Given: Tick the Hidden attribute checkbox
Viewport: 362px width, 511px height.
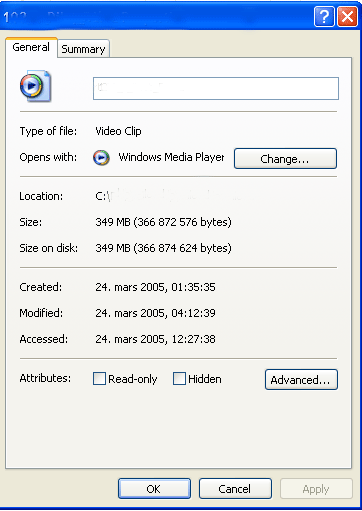Looking at the screenshot, I should [x=179, y=379].
